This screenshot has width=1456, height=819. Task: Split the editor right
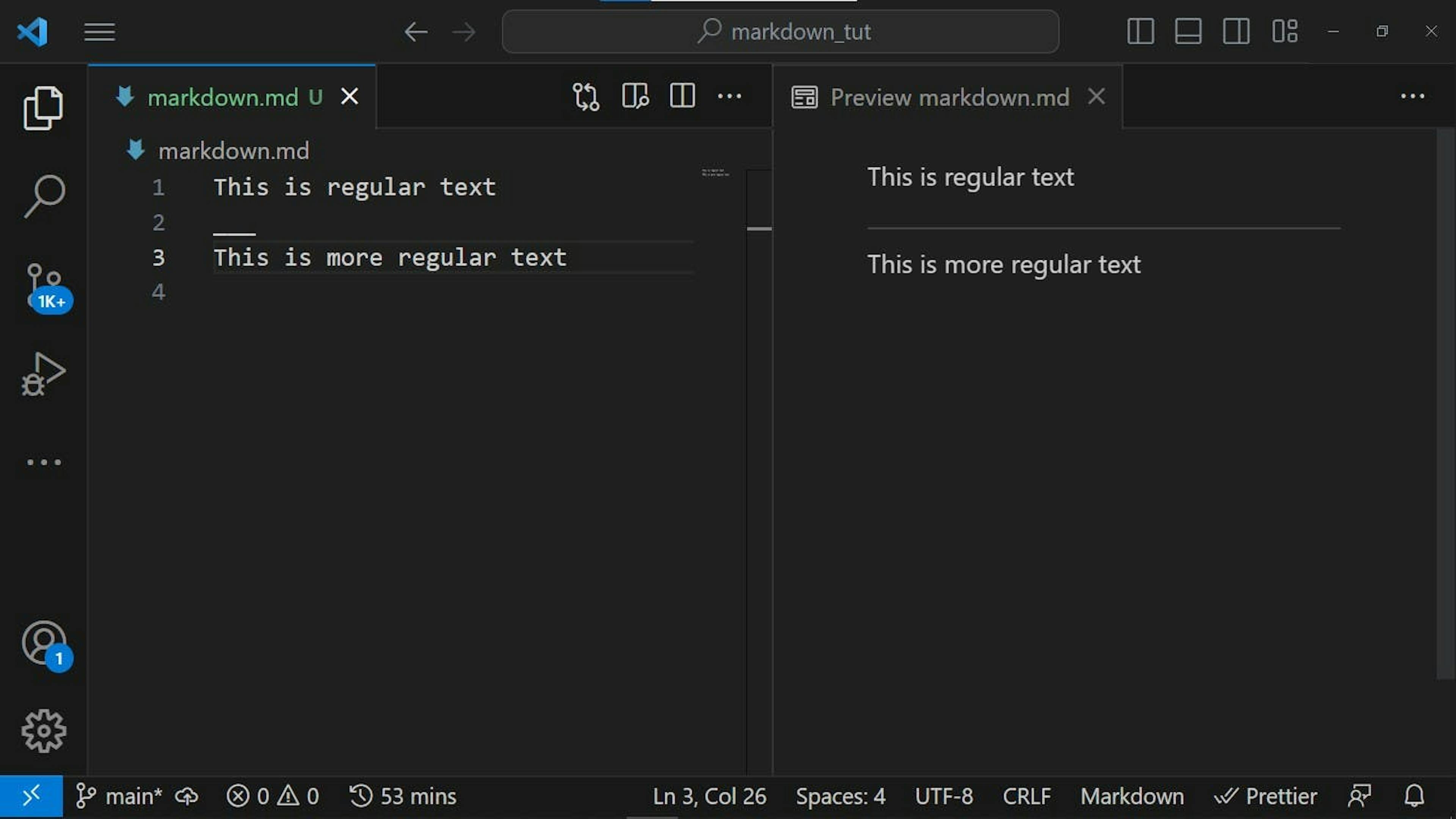coord(682,97)
